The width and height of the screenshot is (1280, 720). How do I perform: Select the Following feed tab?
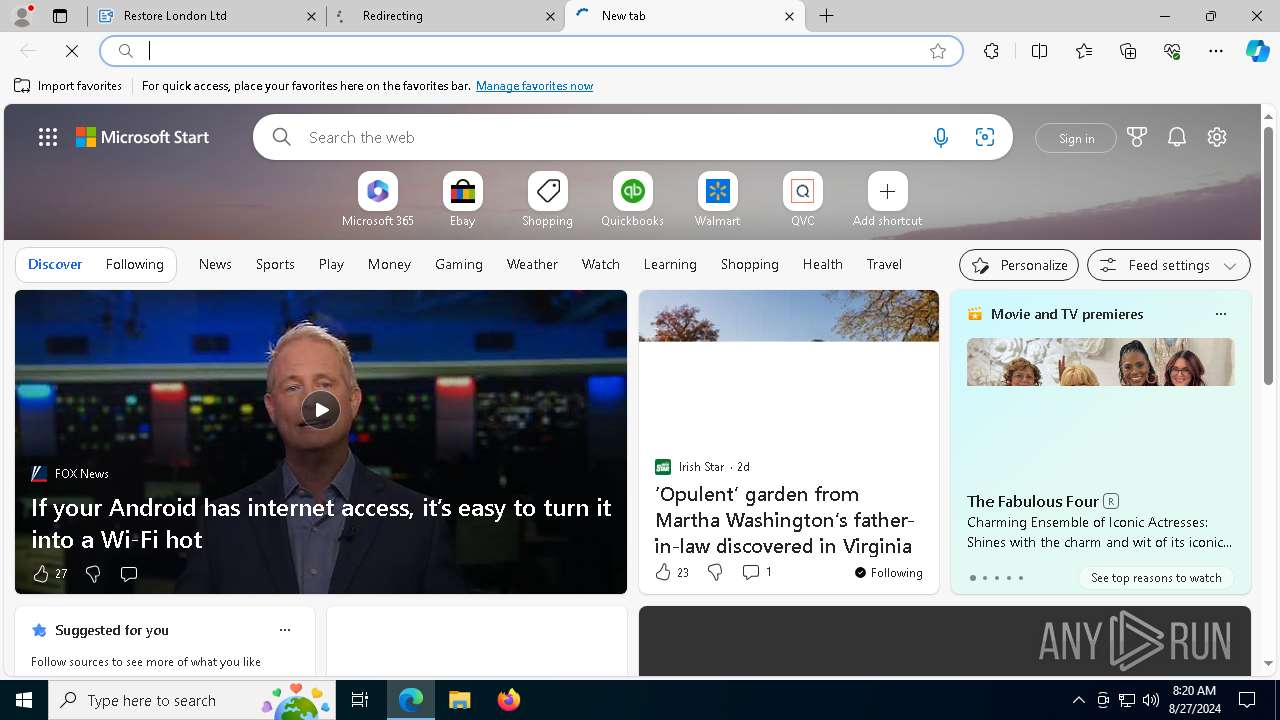[135, 264]
